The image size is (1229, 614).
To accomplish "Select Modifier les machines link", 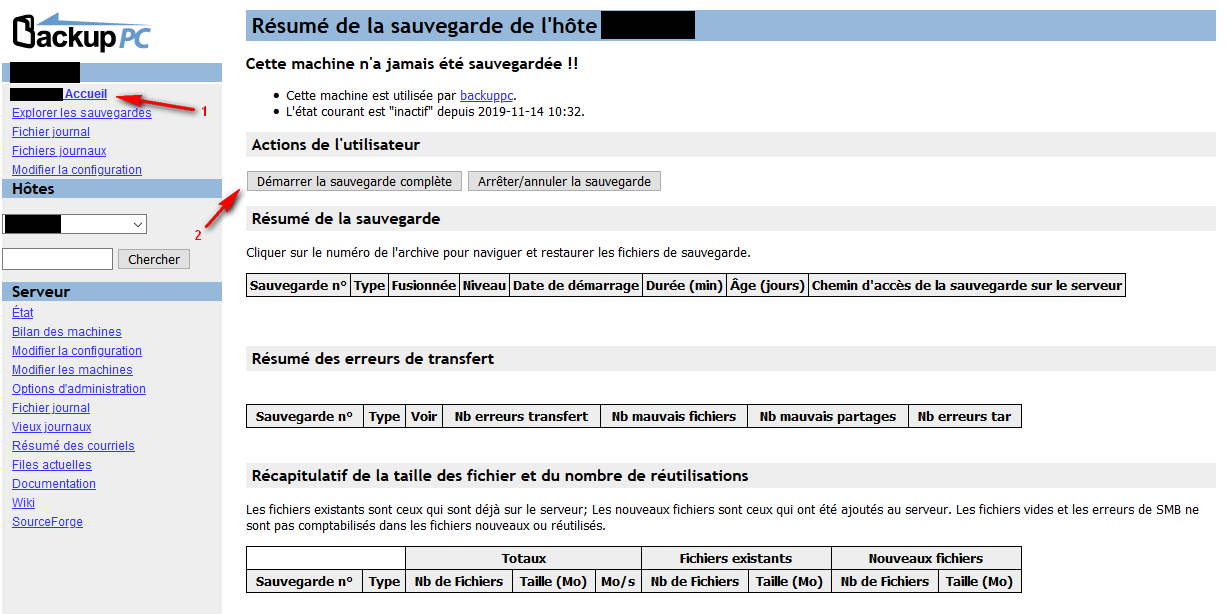I will [x=72, y=370].
